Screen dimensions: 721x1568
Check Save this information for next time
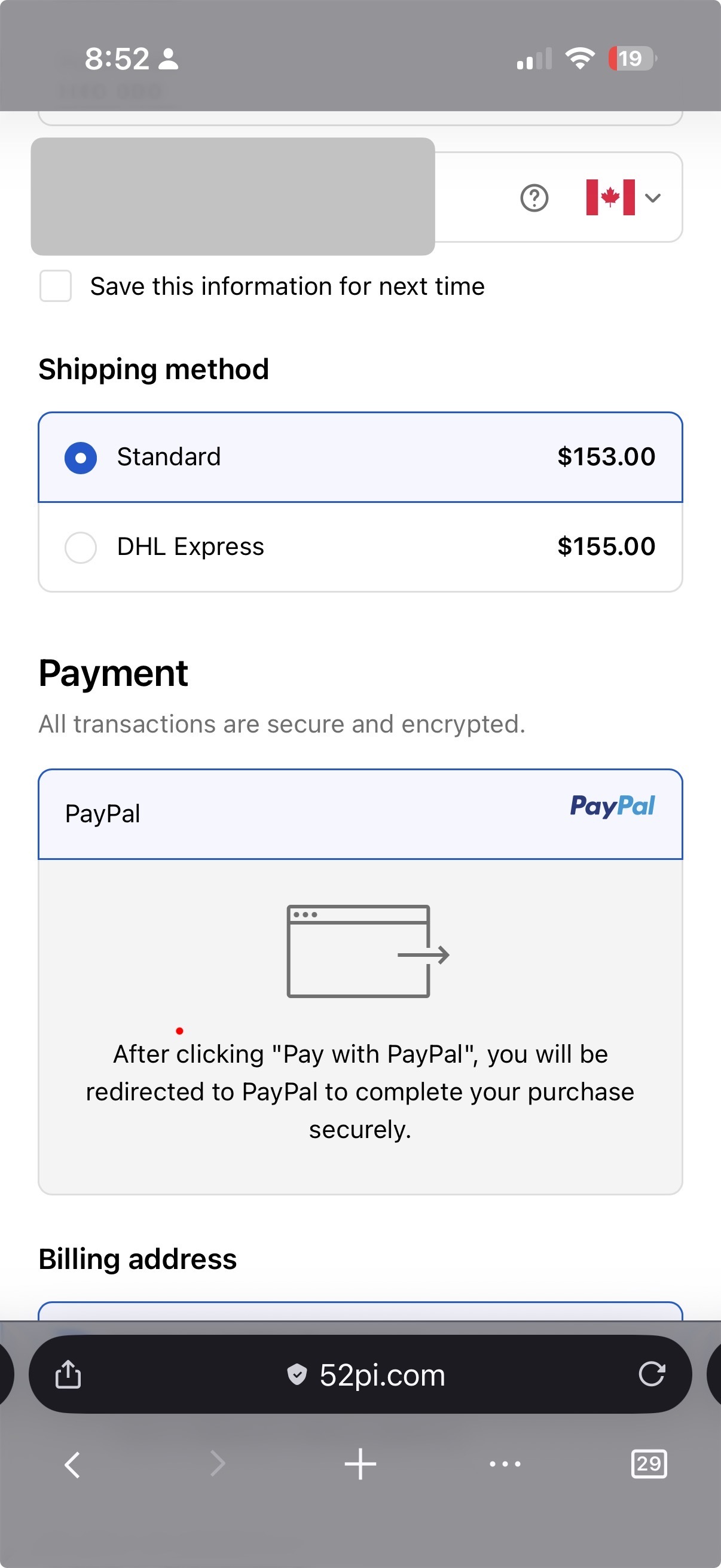coord(56,286)
